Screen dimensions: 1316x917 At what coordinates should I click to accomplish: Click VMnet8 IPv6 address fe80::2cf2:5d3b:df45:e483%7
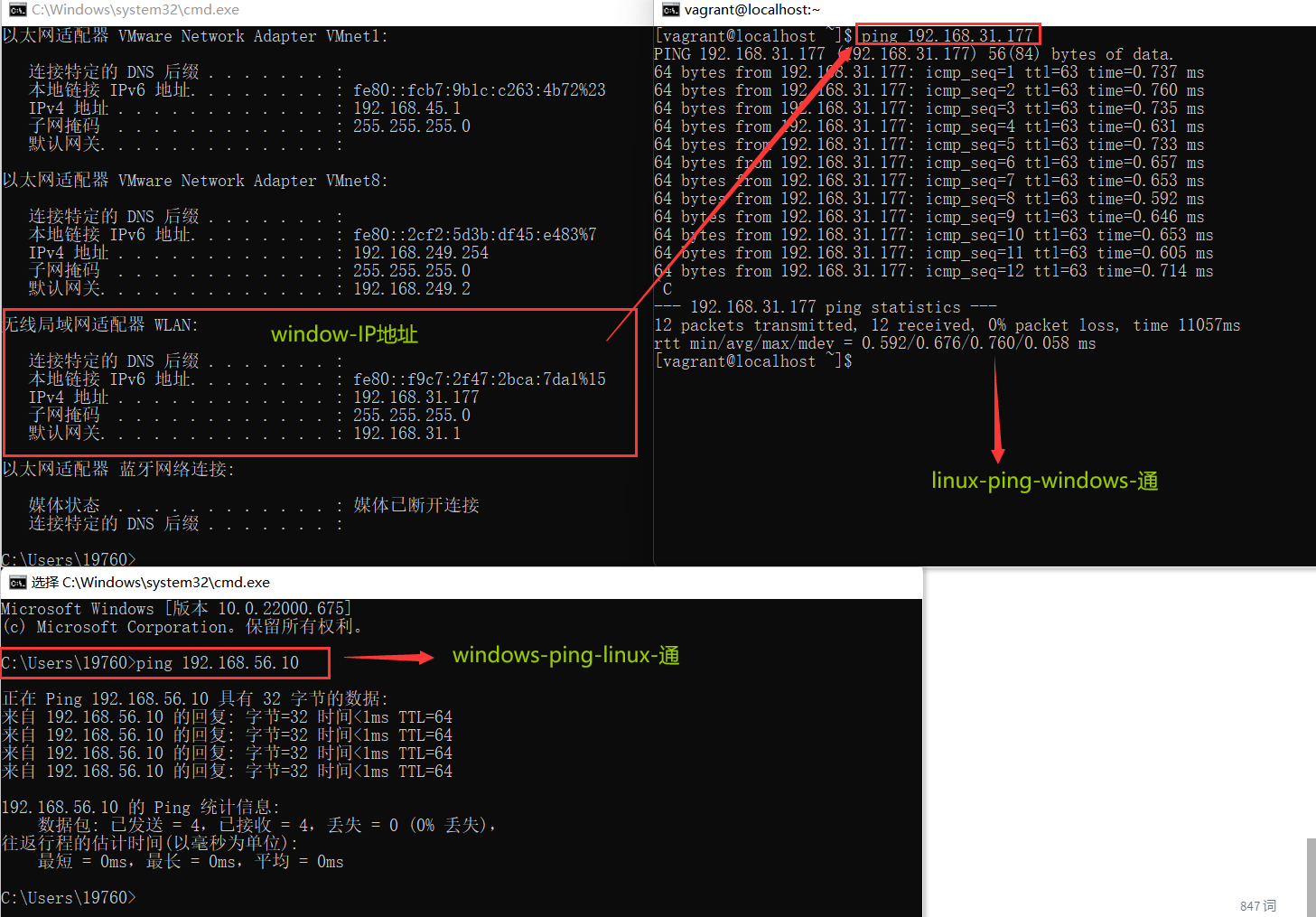475,235
